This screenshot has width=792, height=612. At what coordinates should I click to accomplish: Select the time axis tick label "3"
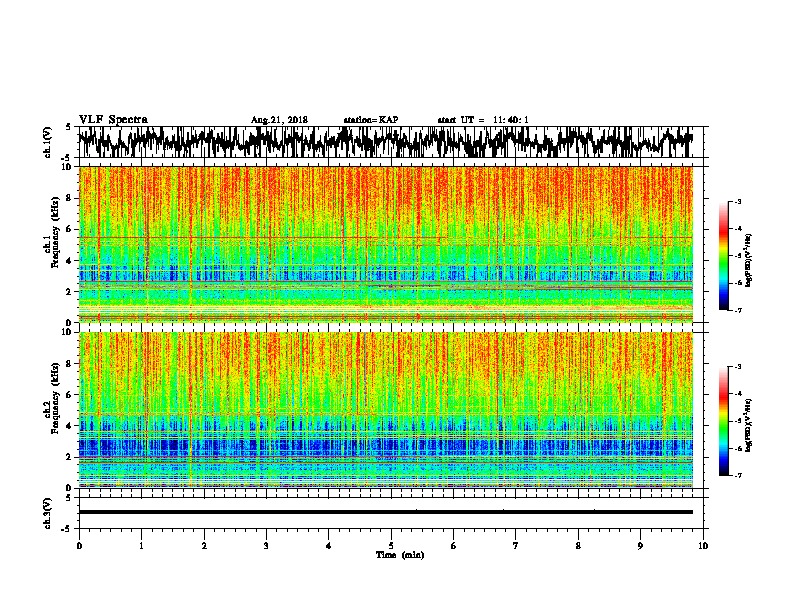266,546
